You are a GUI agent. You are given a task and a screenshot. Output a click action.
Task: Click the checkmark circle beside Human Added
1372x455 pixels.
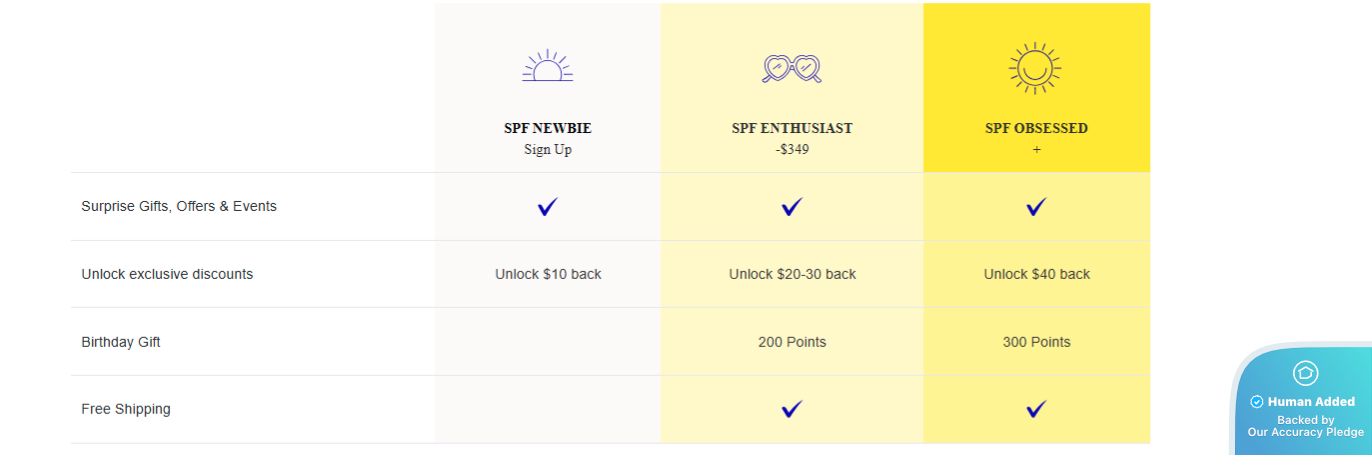coord(1257,402)
